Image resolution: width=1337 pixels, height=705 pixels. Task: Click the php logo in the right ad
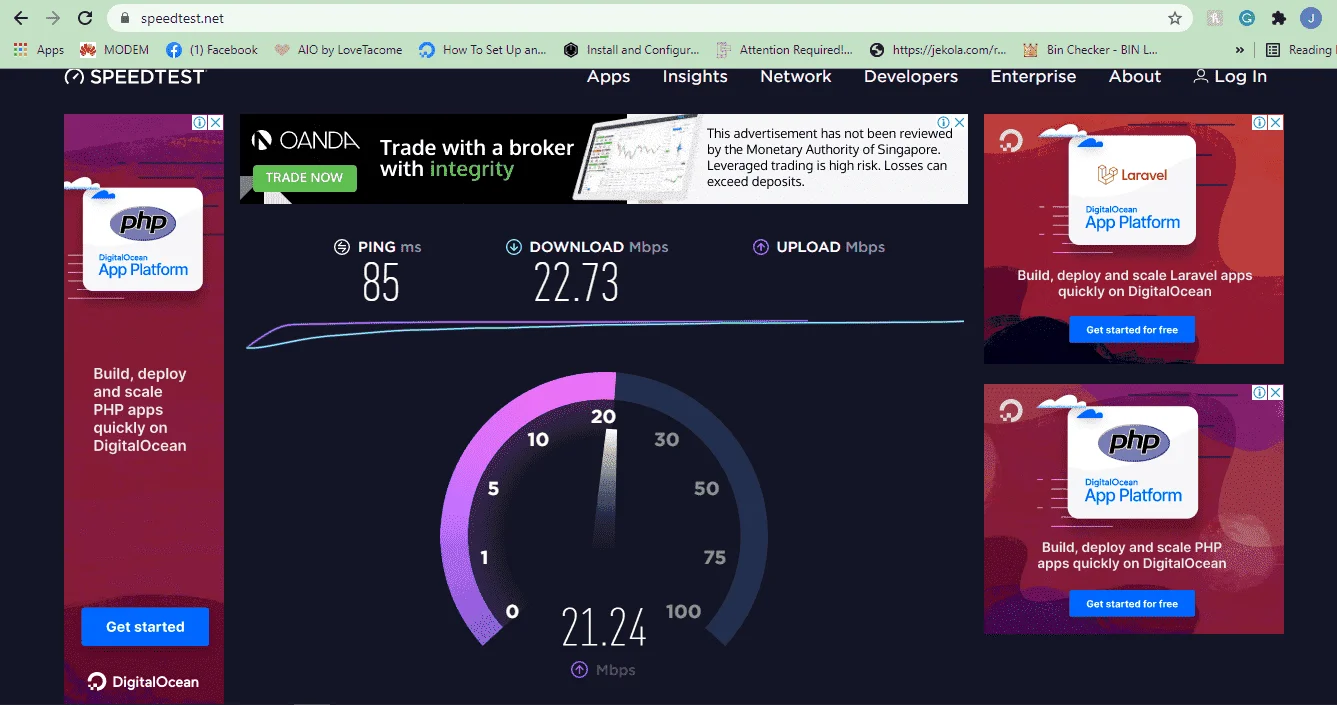[x=1134, y=442]
